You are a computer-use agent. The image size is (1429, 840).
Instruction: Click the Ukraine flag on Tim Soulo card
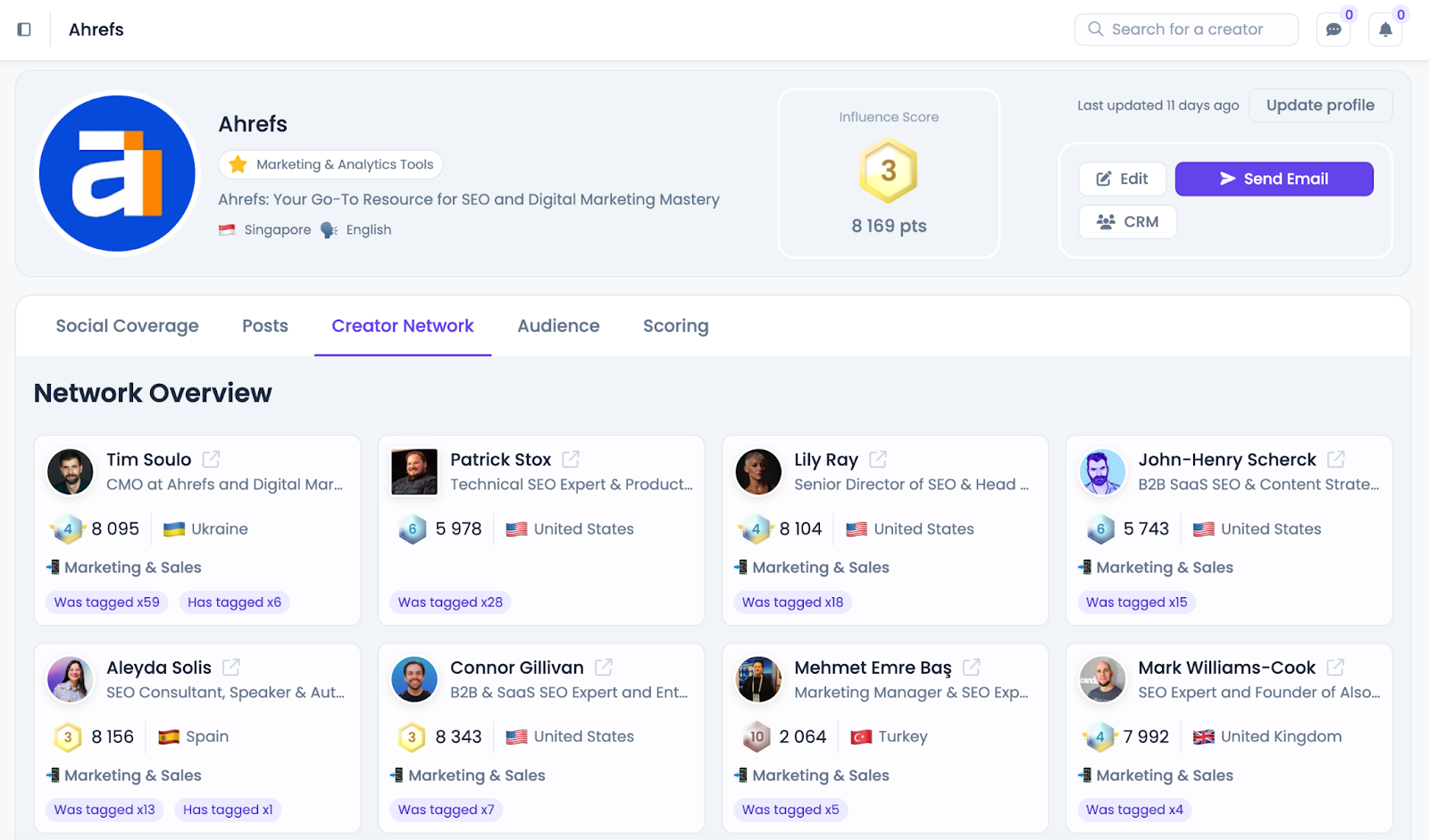coord(174,528)
